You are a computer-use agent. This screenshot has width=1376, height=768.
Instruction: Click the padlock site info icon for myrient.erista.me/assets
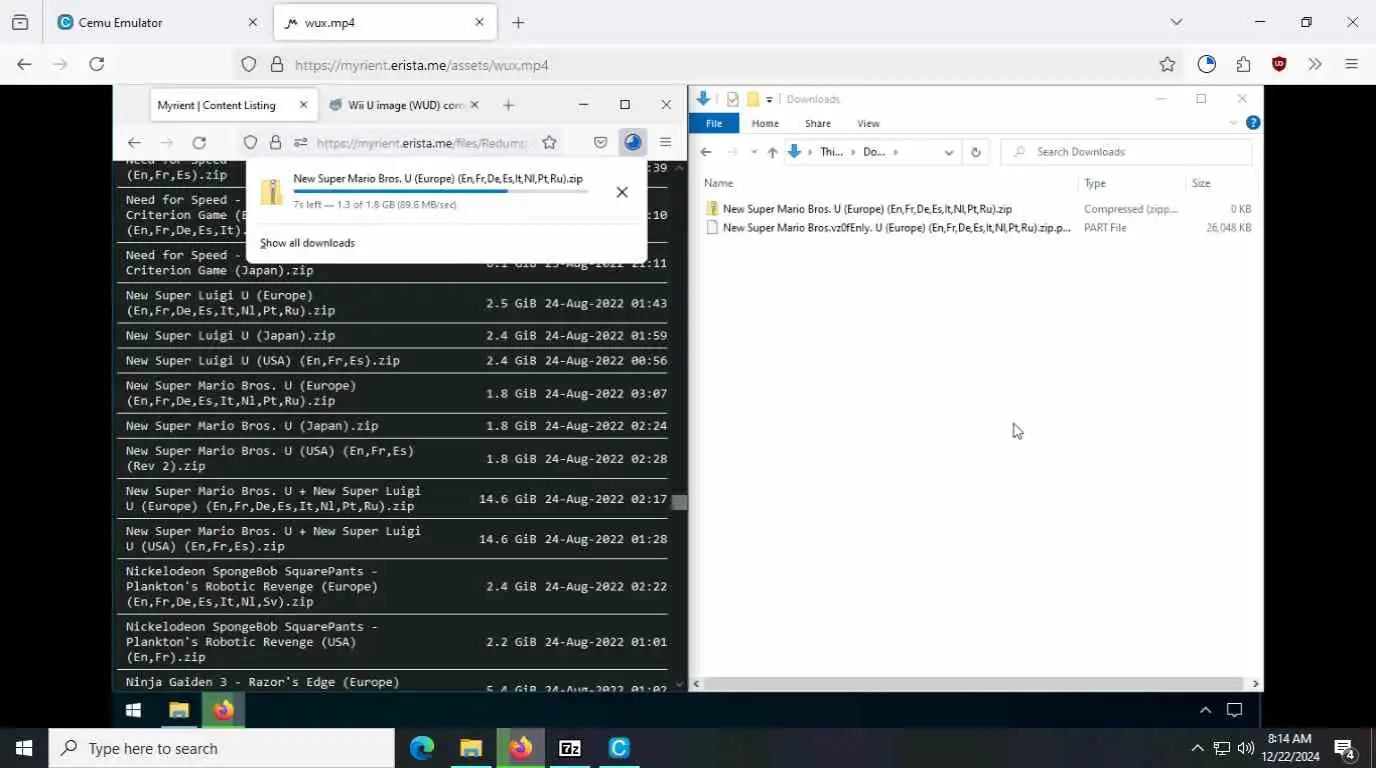[277, 65]
